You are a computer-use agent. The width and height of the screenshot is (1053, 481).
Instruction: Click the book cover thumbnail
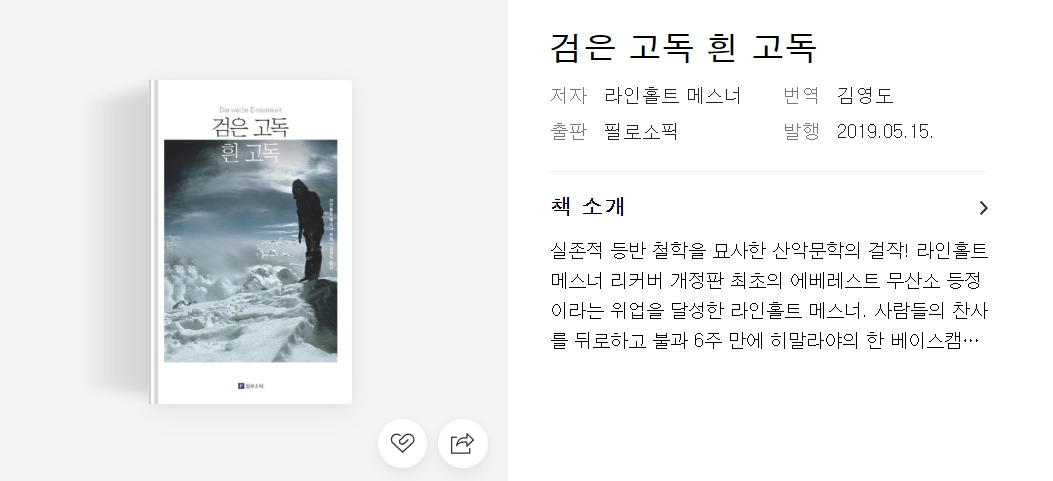(251, 242)
